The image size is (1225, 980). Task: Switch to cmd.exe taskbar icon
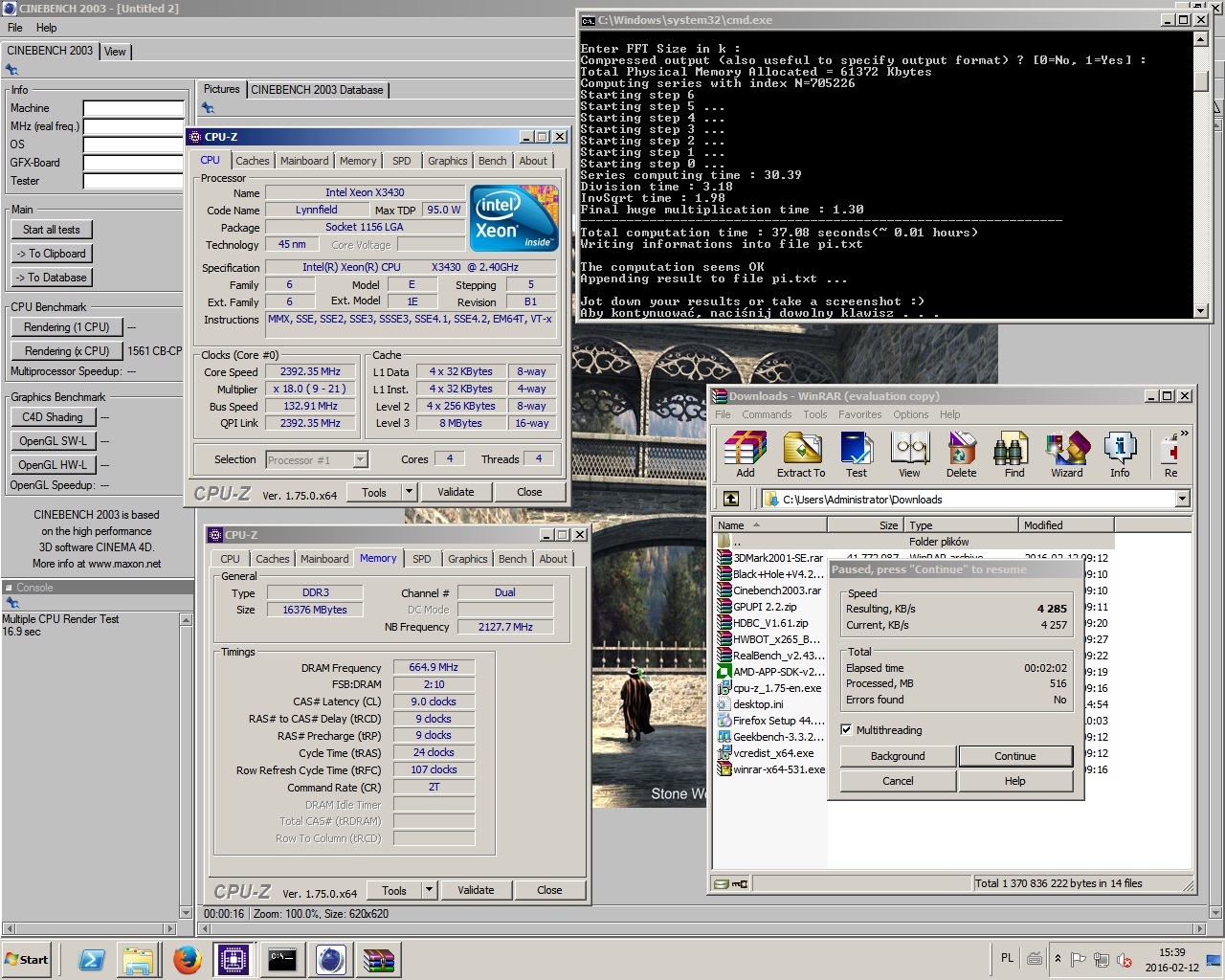[x=282, y=959]
